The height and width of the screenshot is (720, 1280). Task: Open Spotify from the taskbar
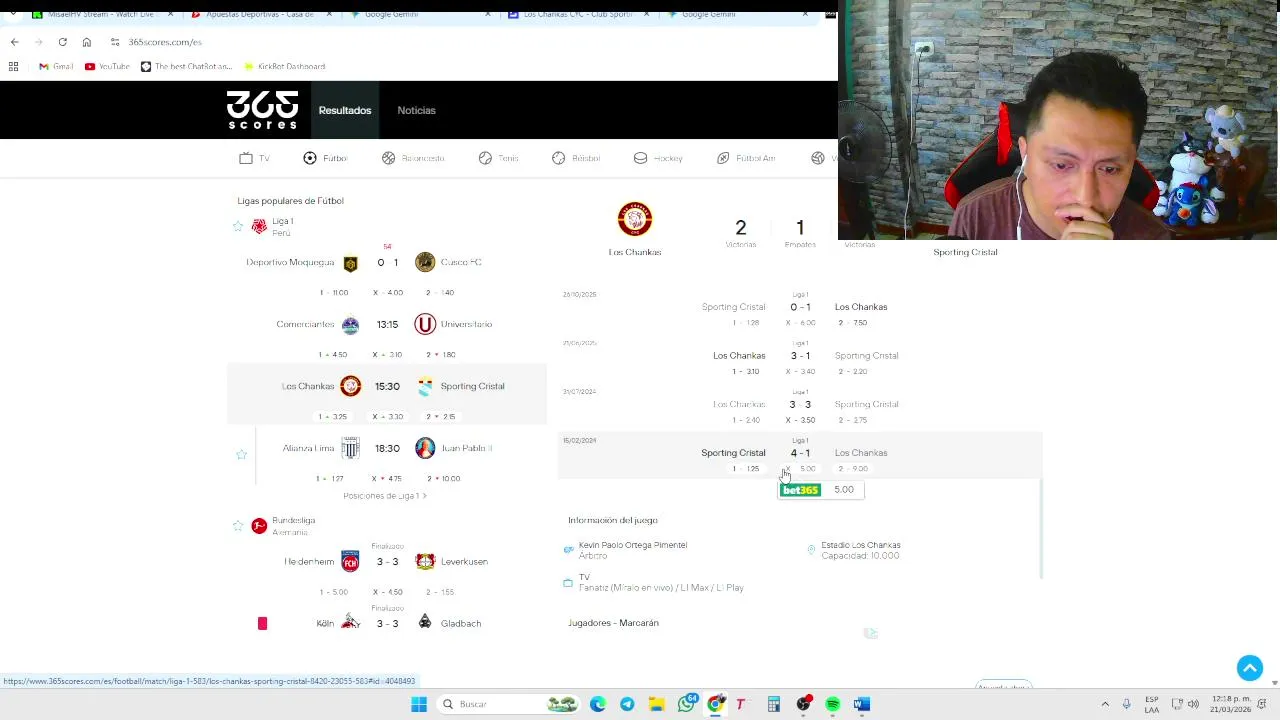click(x=833, y=704)
